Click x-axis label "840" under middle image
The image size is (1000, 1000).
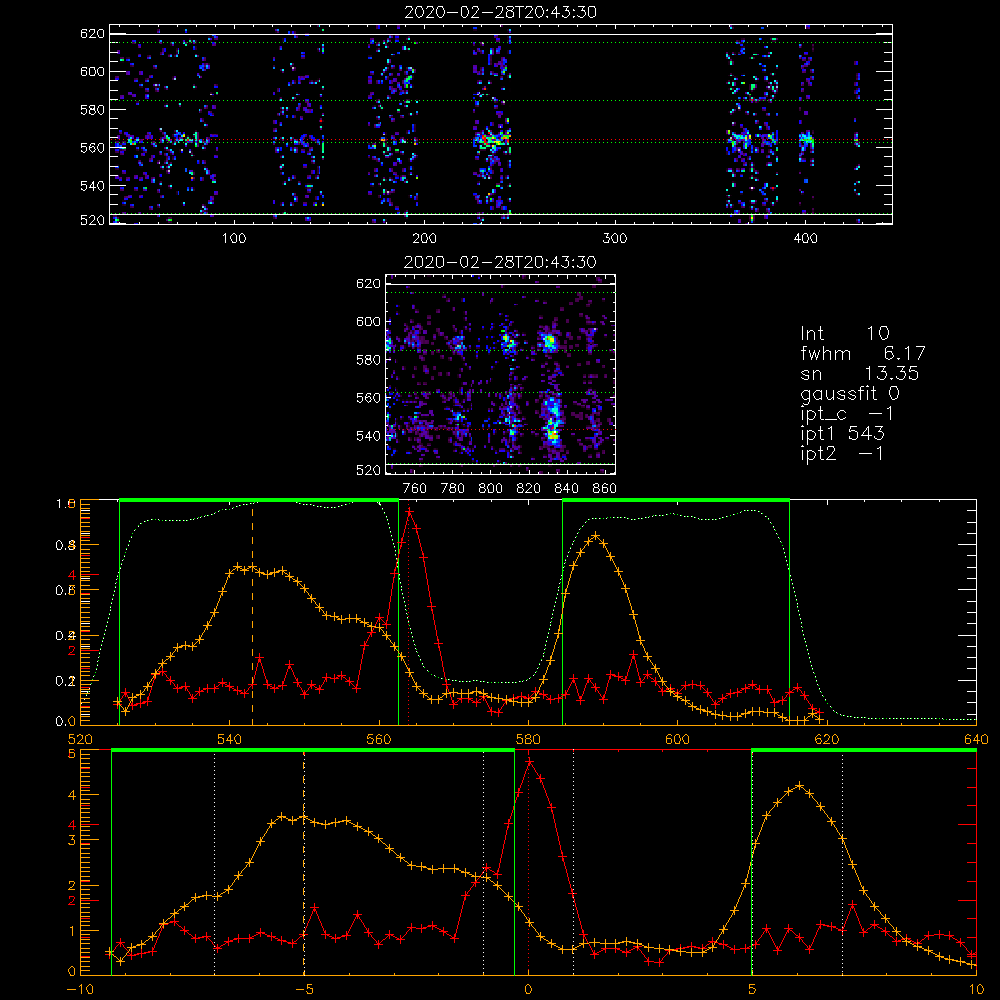[566, 489]
